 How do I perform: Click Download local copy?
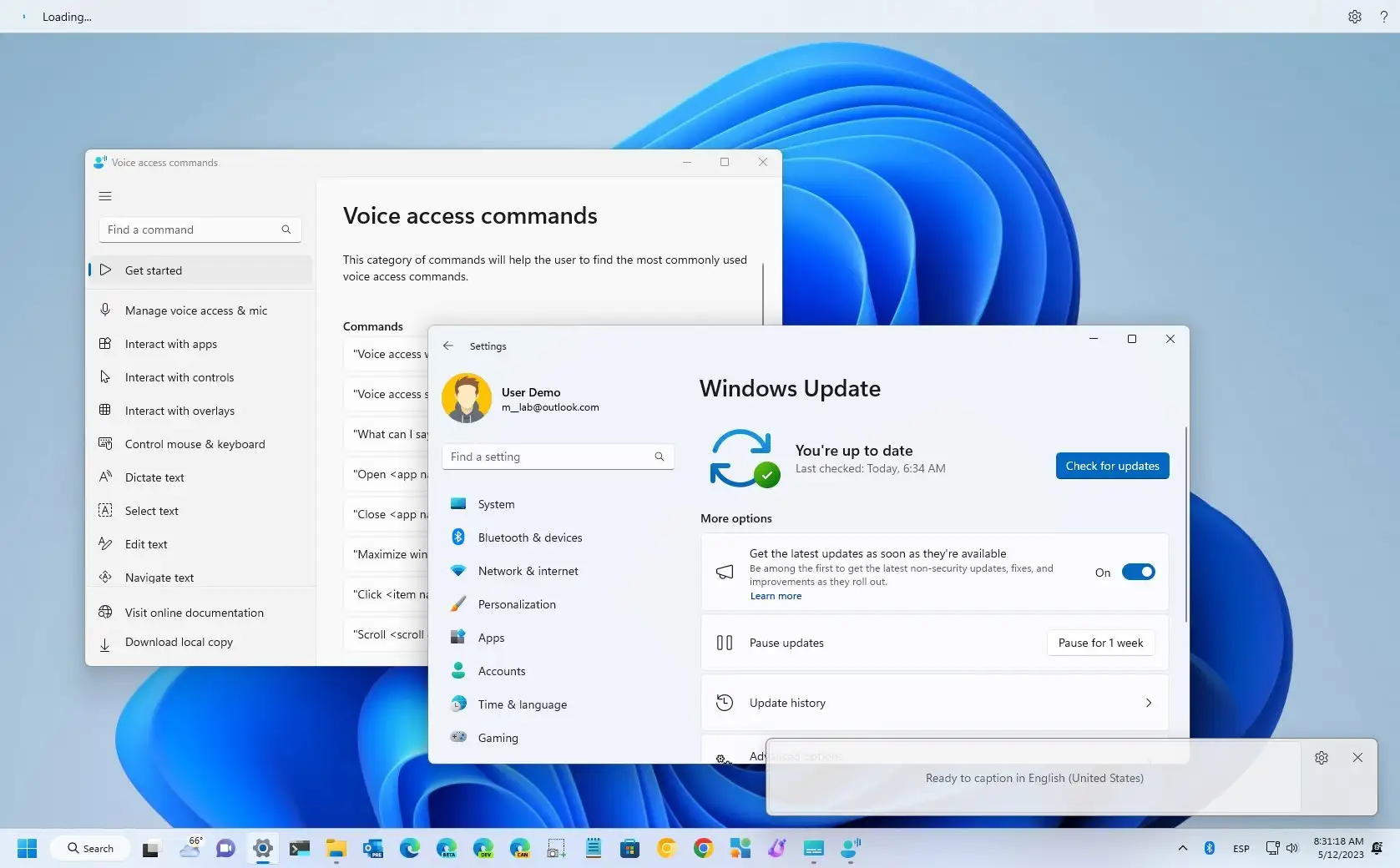coord(200,643)
